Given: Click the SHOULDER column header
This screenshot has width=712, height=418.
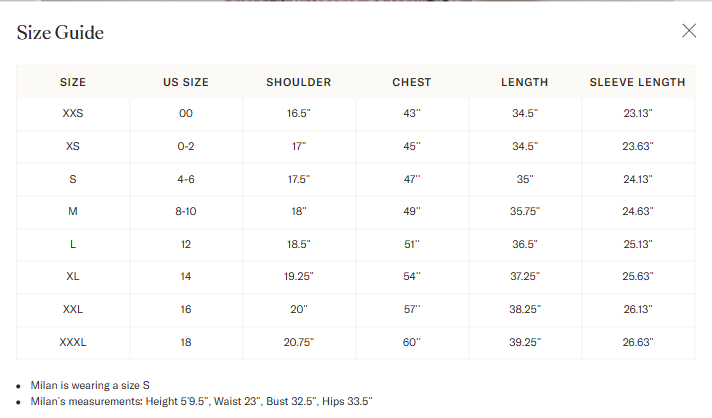Looking at the screenshot, I should coord(299,82).
